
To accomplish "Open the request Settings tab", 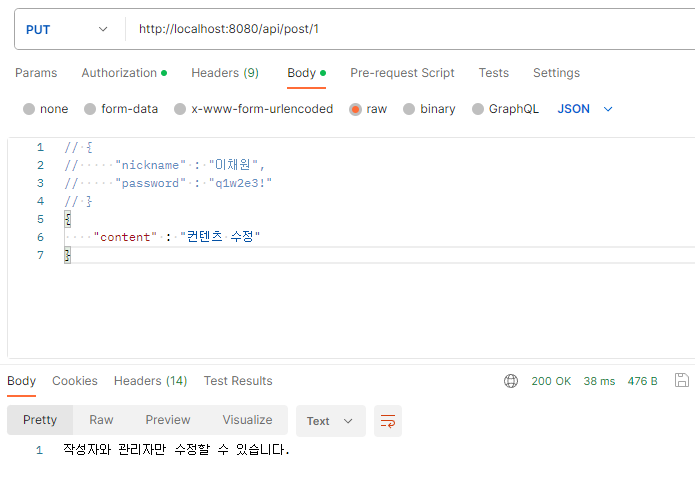I will (x=556, y=73).
